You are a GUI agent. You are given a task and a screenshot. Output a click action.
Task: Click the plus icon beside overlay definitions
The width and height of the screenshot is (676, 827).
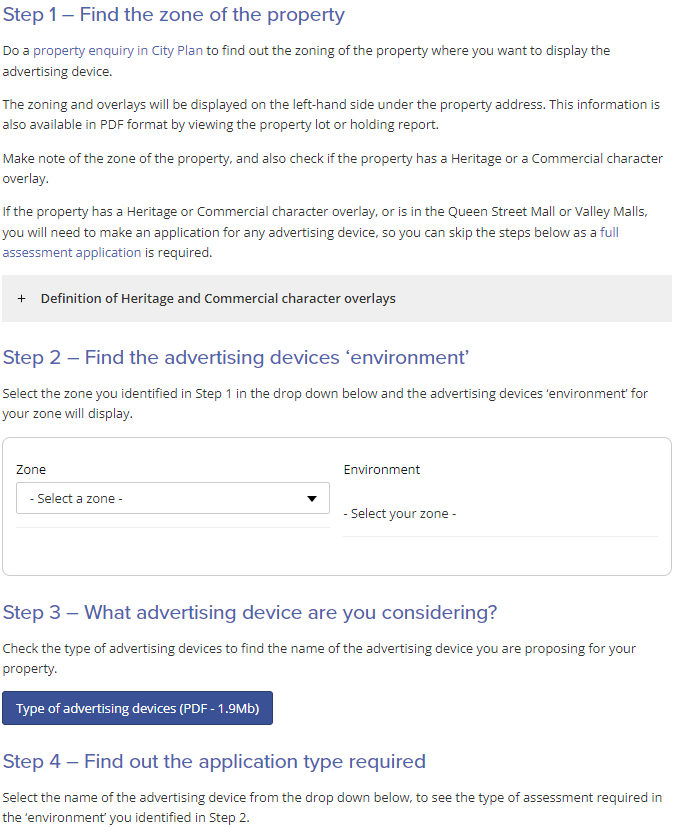(x=21, y=298)
